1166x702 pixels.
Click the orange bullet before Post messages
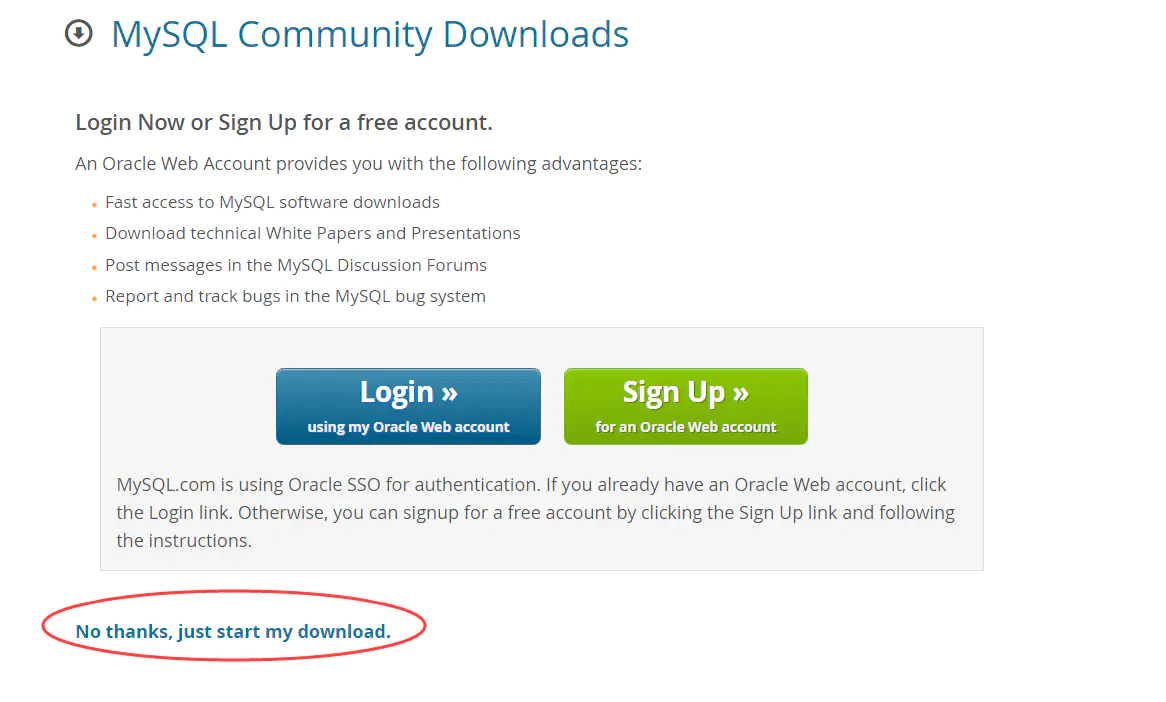pos(94,268)
